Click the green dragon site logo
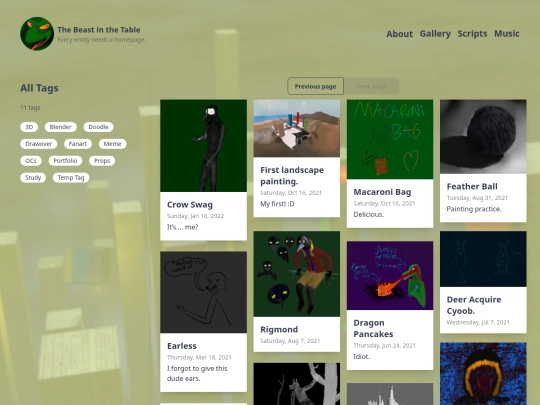 [37, 34]
